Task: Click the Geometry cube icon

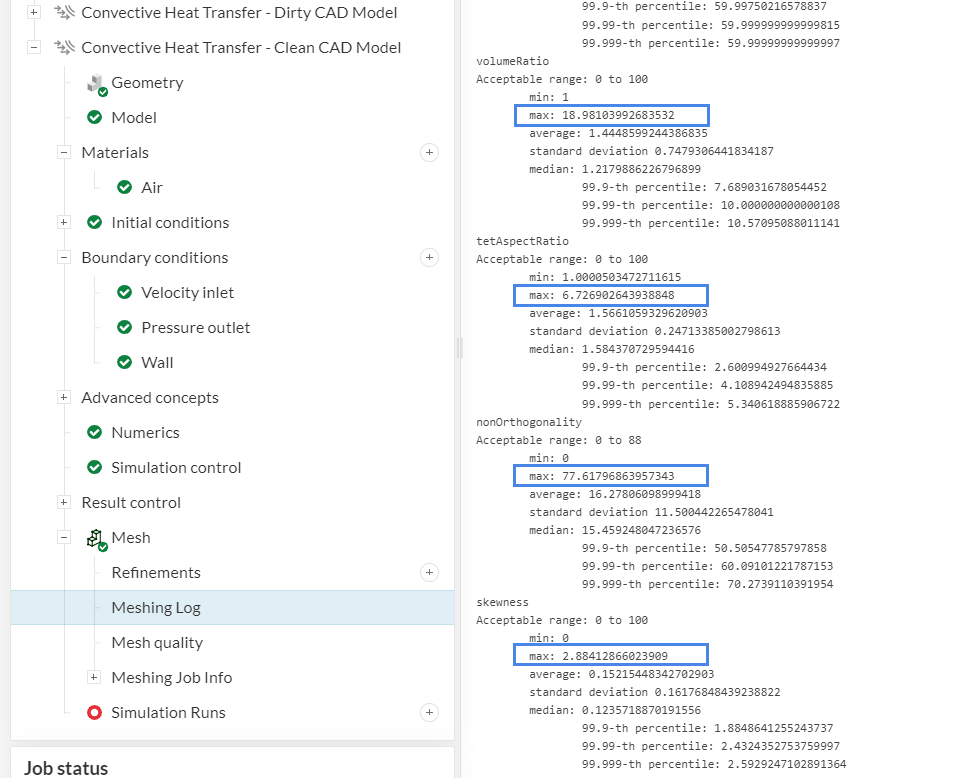Action: 96,84
